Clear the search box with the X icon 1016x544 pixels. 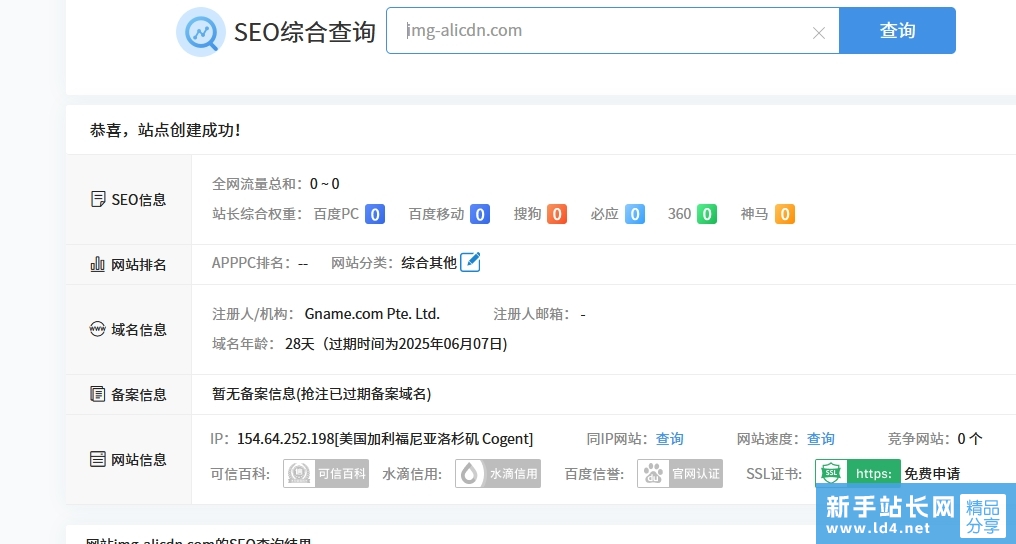(818, 33)
